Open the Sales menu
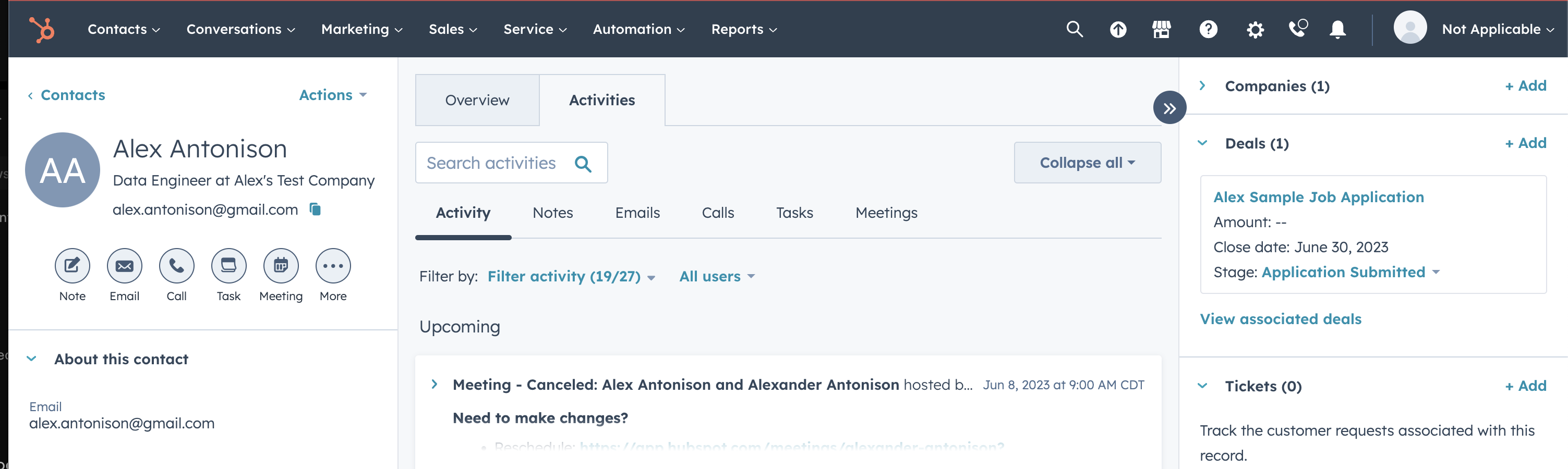The height and width of the screenshot is (469, 1568). point(453,29)
